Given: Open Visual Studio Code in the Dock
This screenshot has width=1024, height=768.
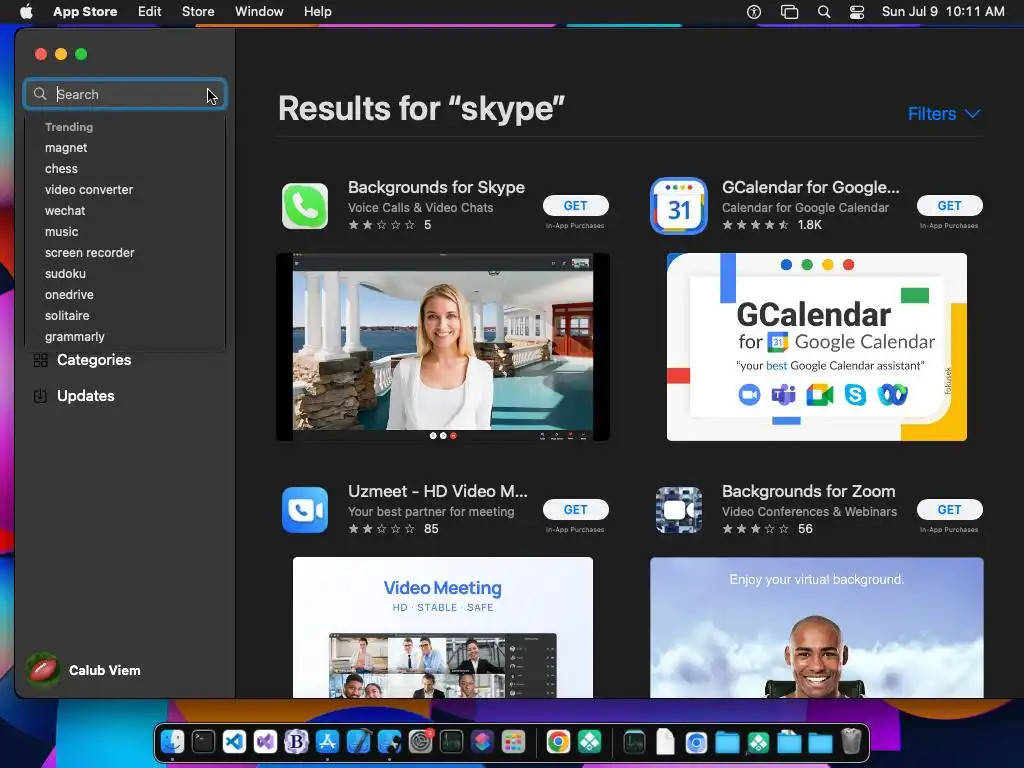Looking at the screenshot, I should pos(234,742).
